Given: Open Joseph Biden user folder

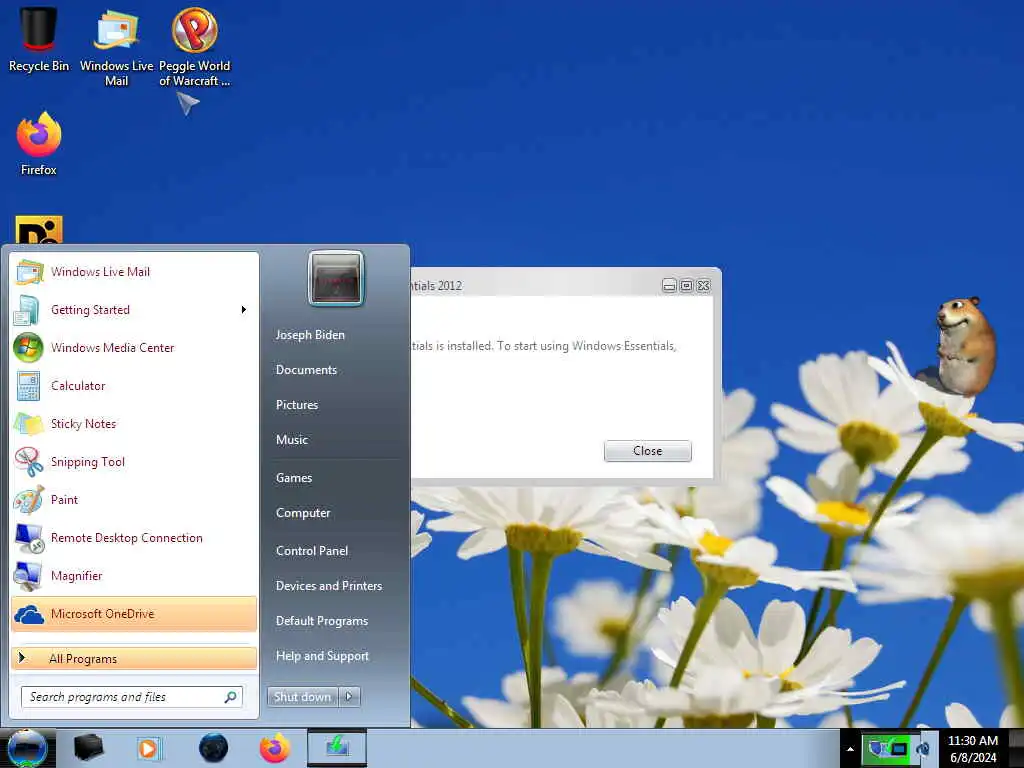Looking at the screenshot, I should click(x=310, y=335).
